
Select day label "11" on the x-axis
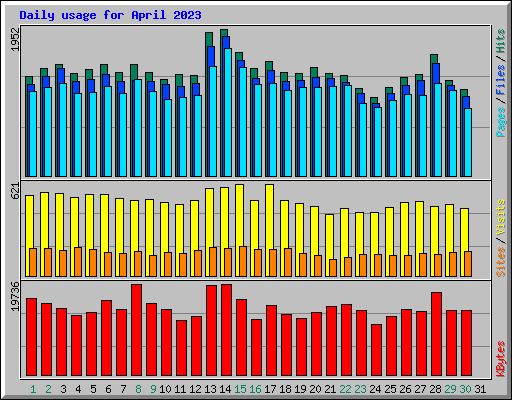coord(180,389)
